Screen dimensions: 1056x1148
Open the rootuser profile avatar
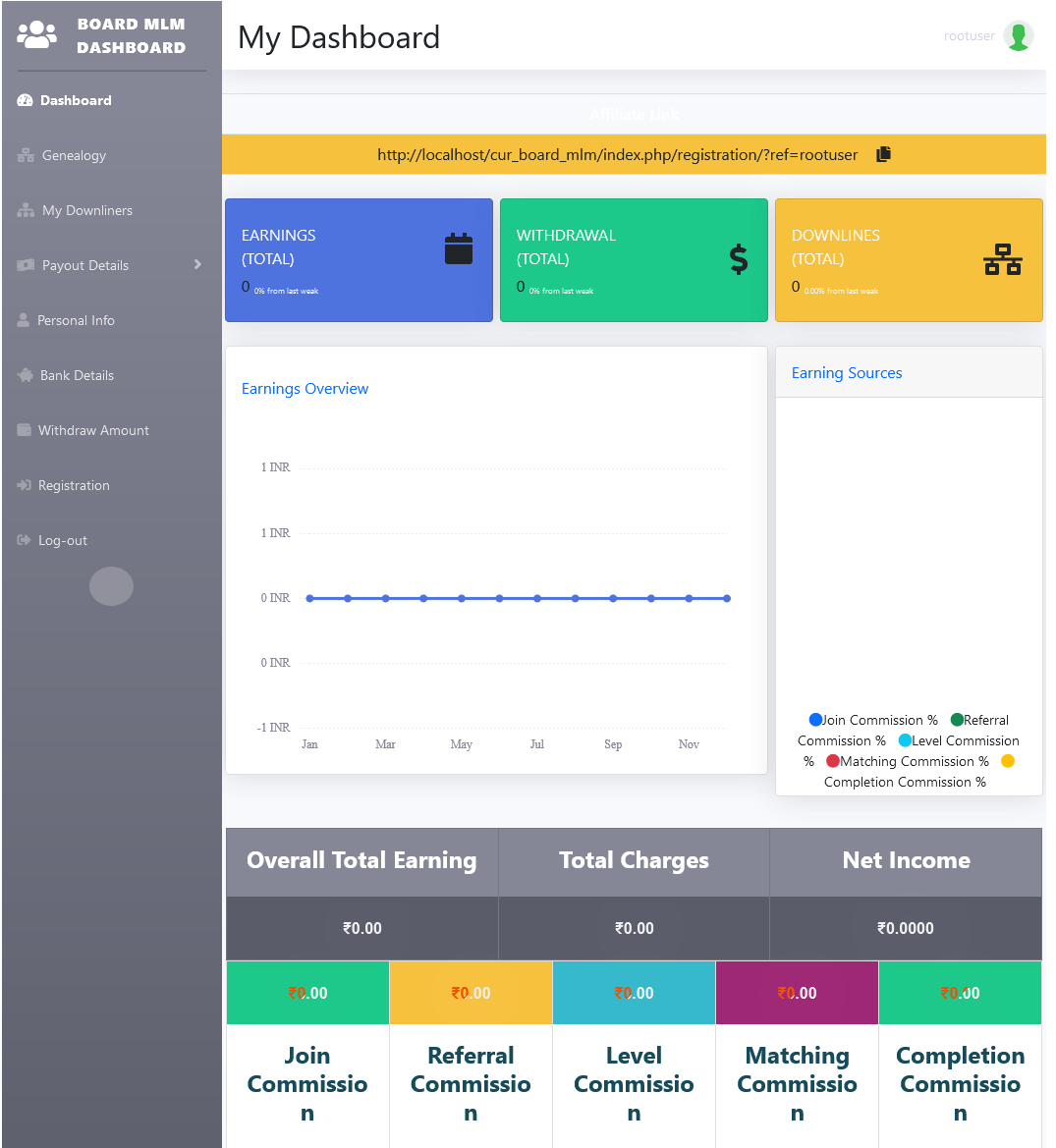[x=1019, y=35]
